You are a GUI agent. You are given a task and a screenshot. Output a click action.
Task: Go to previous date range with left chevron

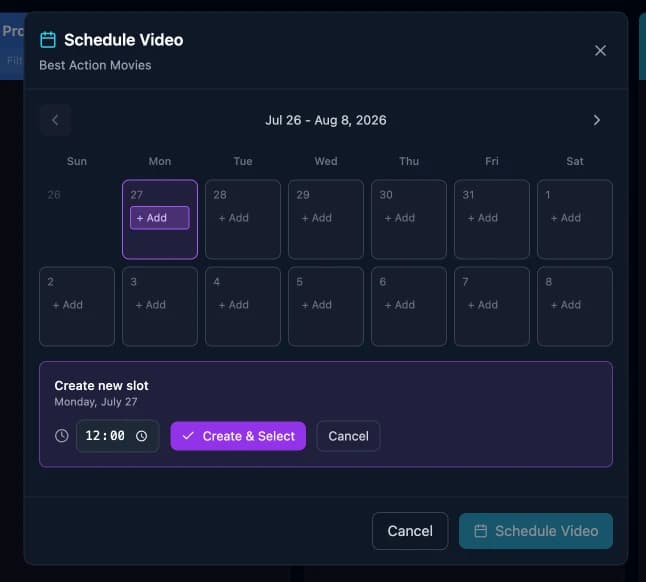(56, 120)
